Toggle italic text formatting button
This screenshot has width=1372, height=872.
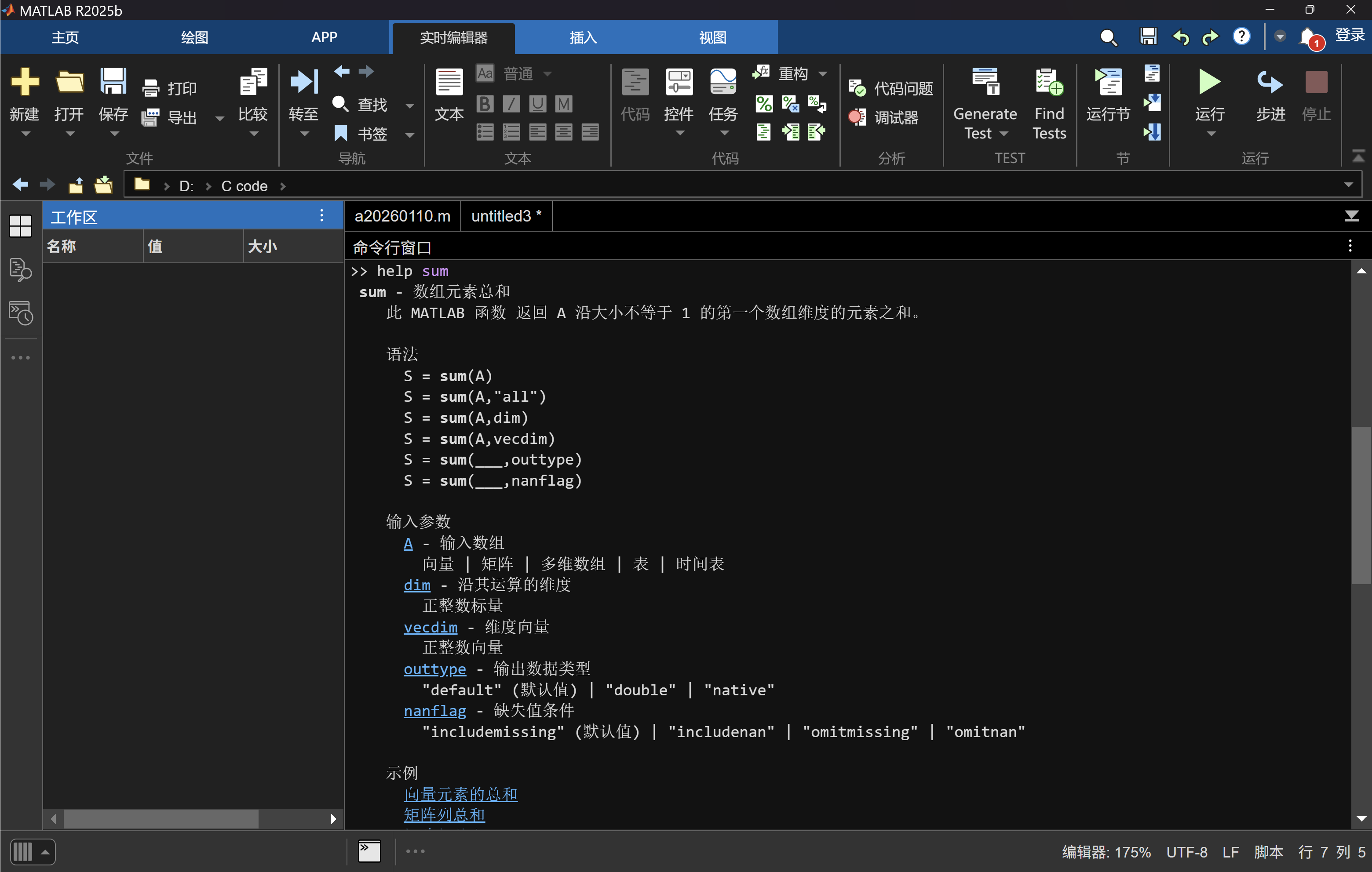pyautogui.click(x=511, y=104)
